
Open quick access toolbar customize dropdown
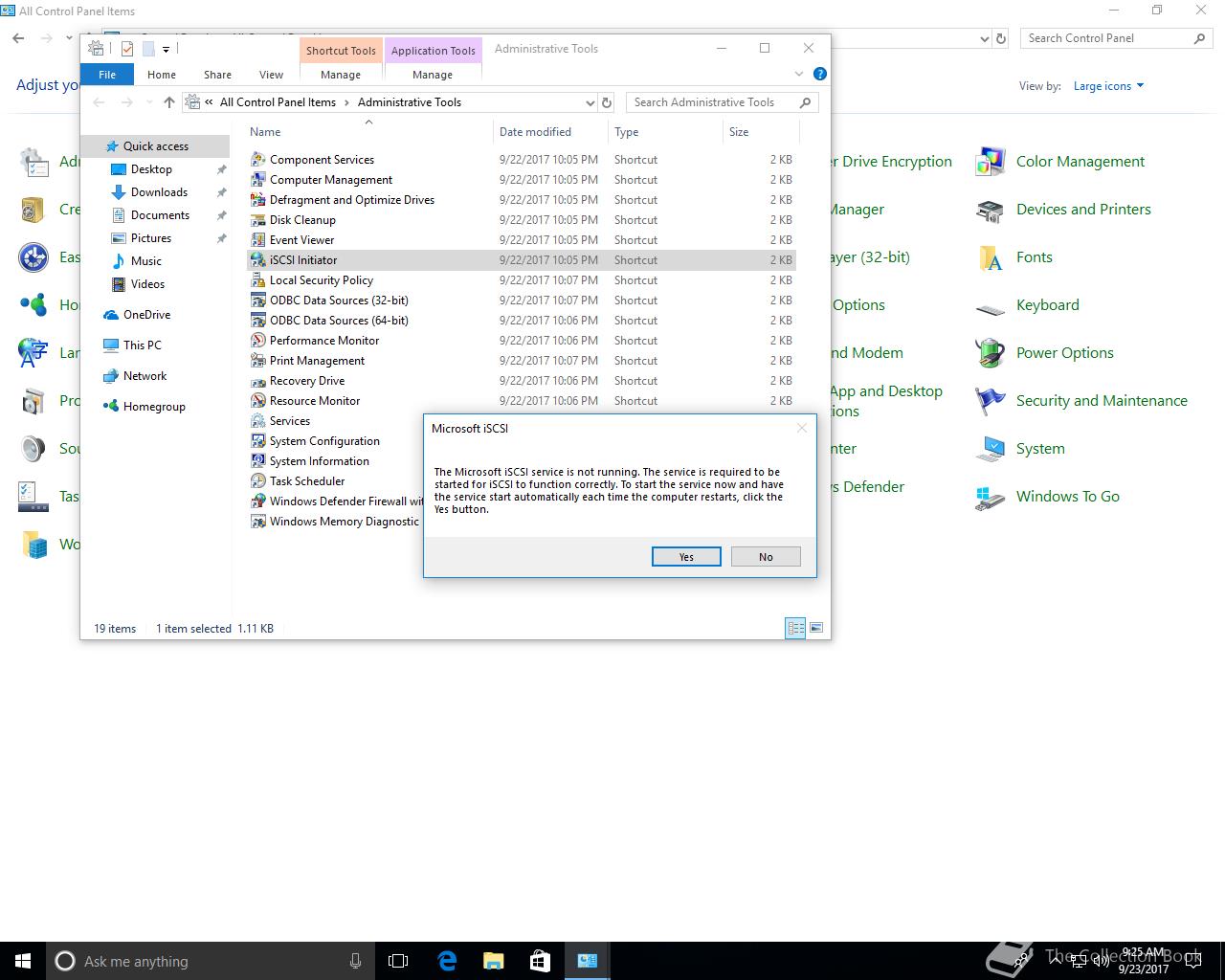(166, 49)
